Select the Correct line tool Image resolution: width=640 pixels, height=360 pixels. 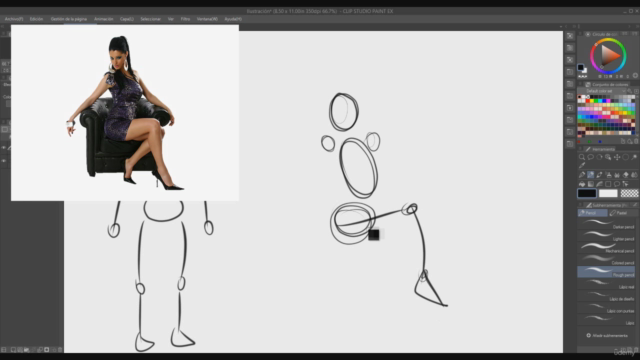click(626, 184)
